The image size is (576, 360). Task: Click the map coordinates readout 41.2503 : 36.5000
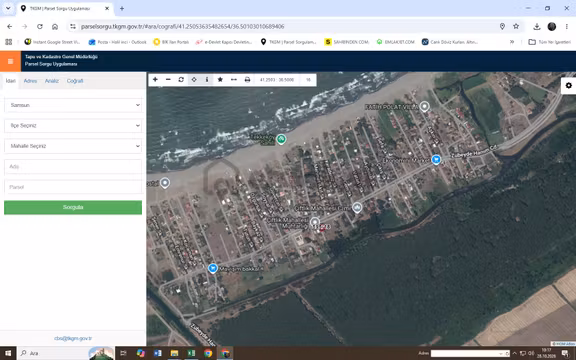pyautogui.click(x=277, y=80)
